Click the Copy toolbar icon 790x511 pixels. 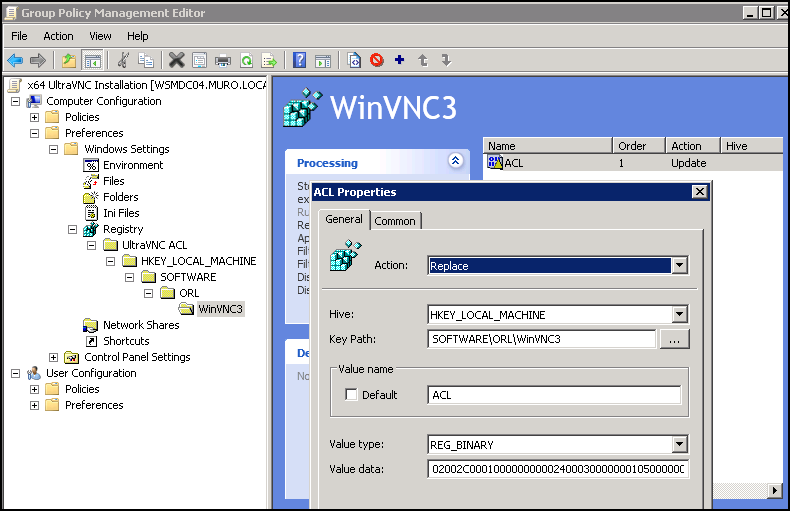click(x=146, y=60)
